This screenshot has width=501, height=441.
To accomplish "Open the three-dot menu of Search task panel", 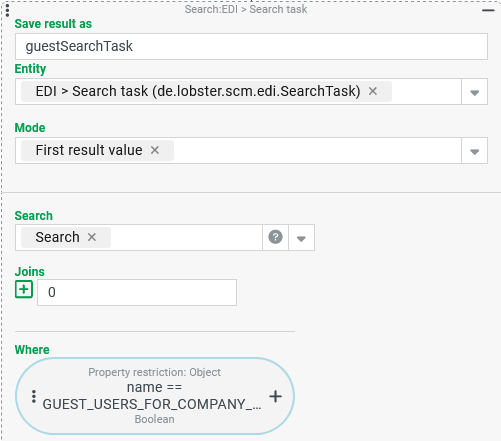I will [x=7, y=10].
